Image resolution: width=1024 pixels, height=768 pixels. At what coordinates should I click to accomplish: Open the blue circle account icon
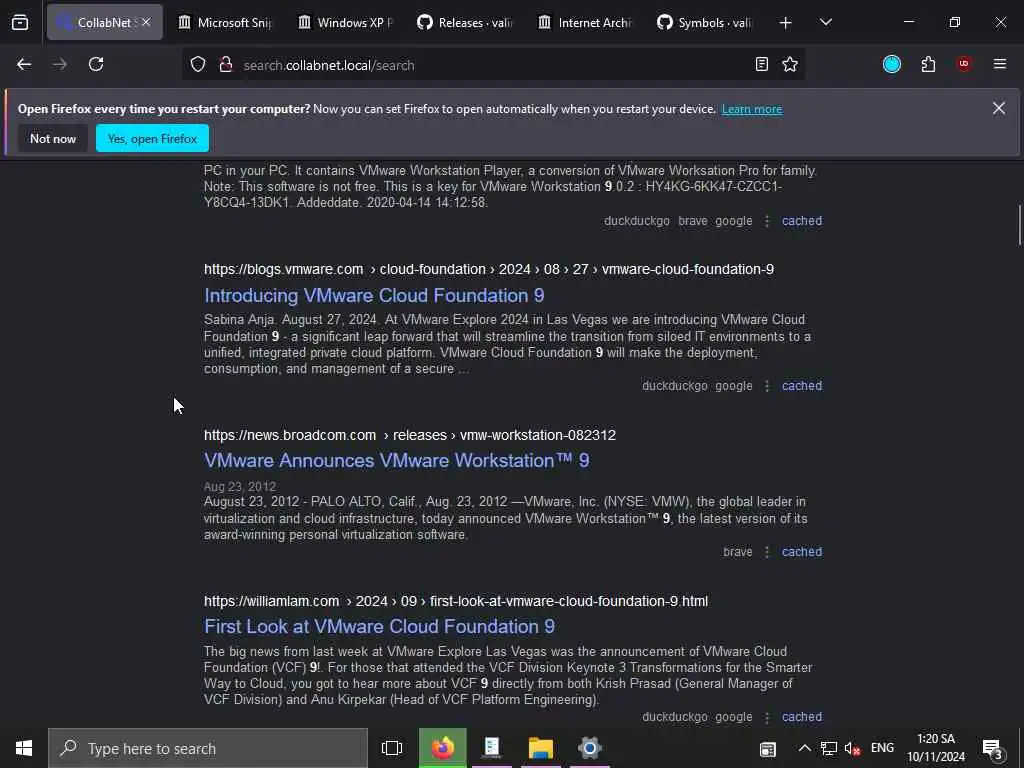point(892,64)
